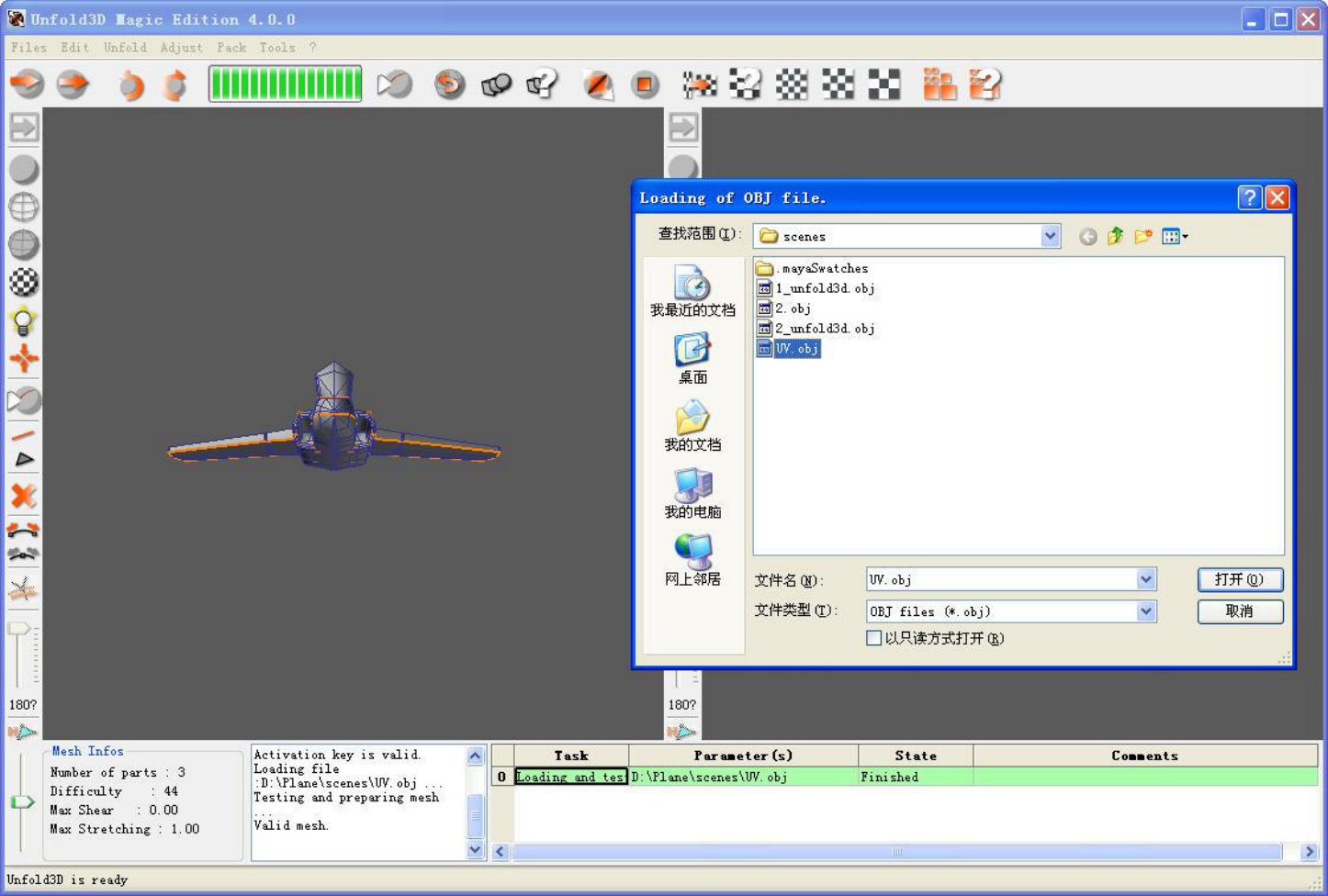Screen dimensions: 1328x896
Task: Click the sphere cut tool in left sidebar
Action: [24, 400]
